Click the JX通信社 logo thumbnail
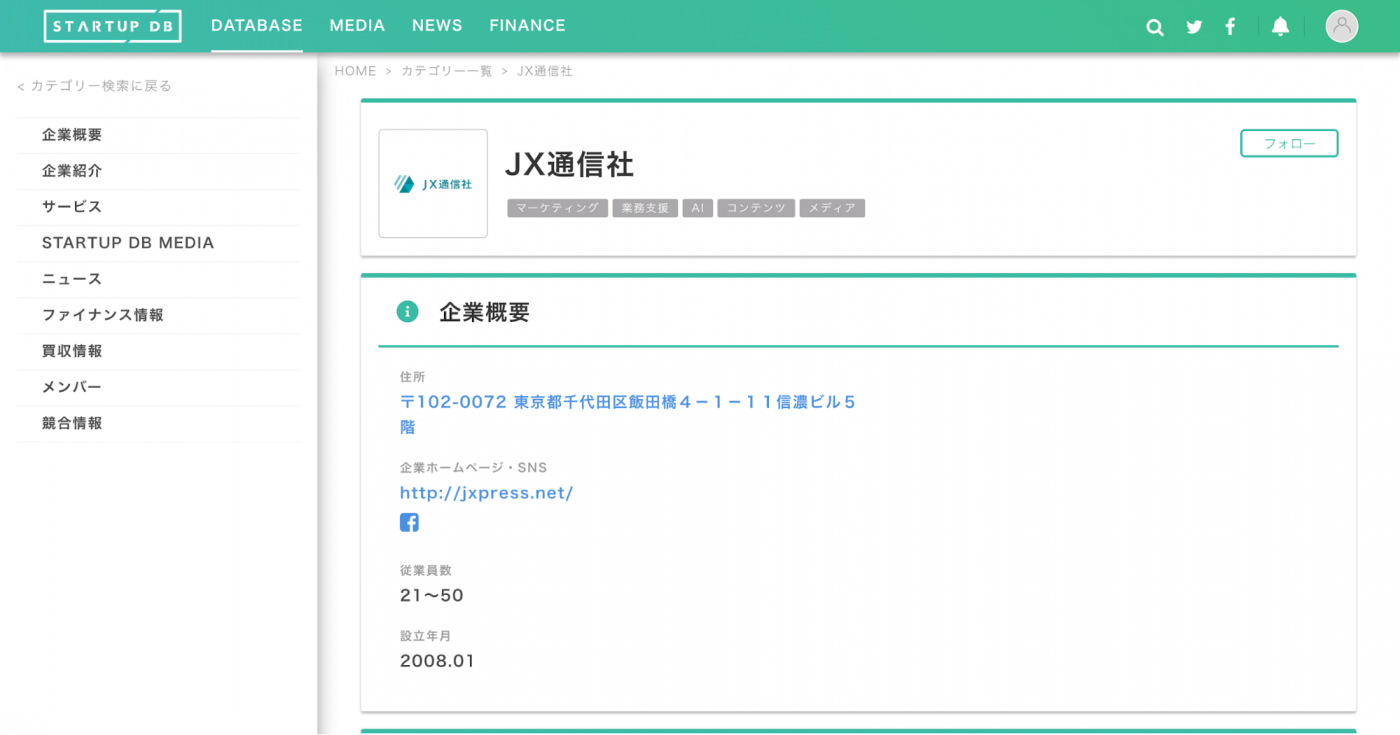This screenshot has width=1400, height=735. 432,184
